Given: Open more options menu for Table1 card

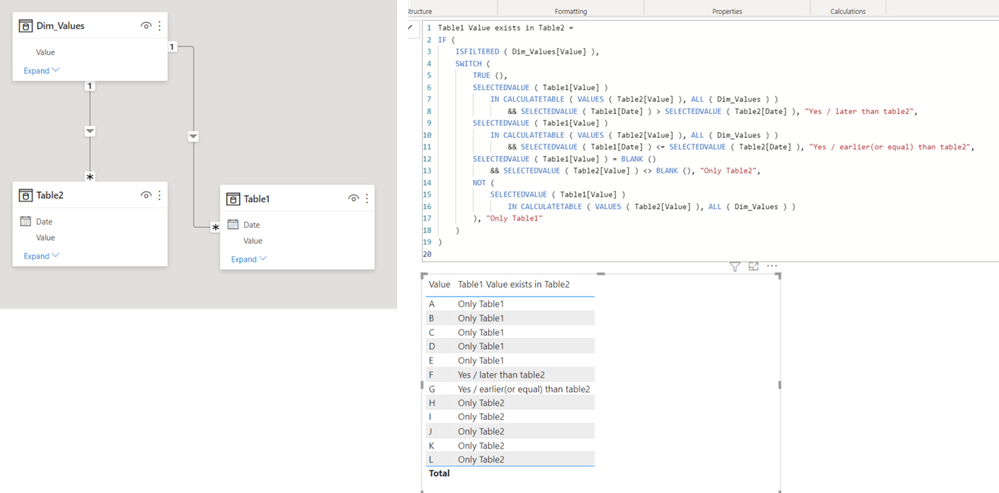Looking at the screenshot, I should (367, 199).
